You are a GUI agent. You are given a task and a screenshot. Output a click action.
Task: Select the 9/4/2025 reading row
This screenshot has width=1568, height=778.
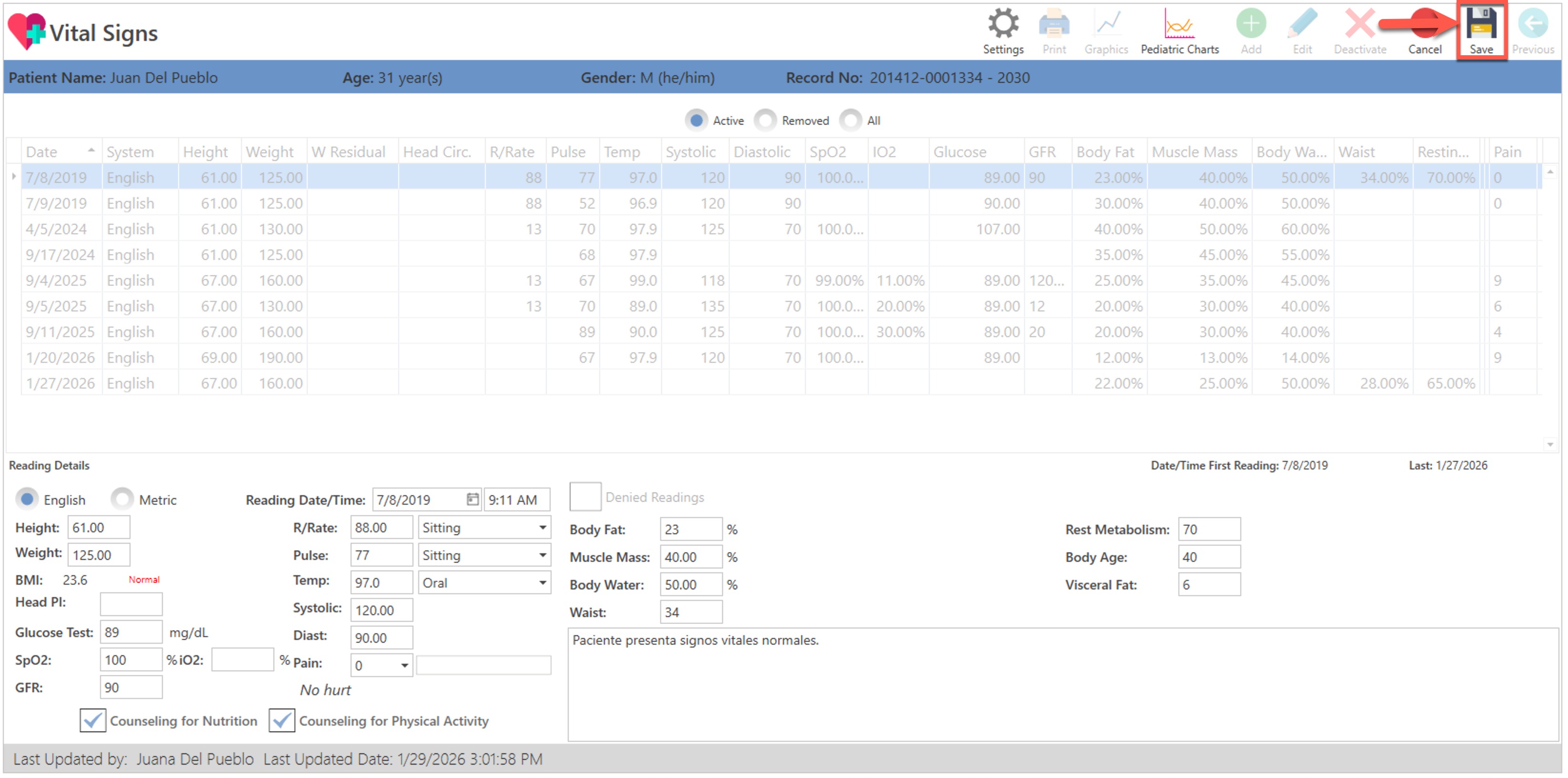click(x=56, y=280)
